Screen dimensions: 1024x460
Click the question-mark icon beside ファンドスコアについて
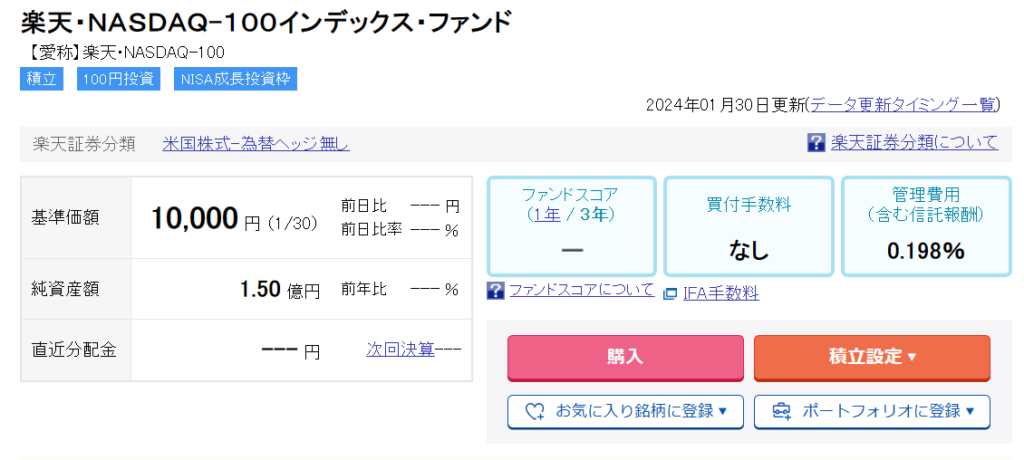pos(495,291)
